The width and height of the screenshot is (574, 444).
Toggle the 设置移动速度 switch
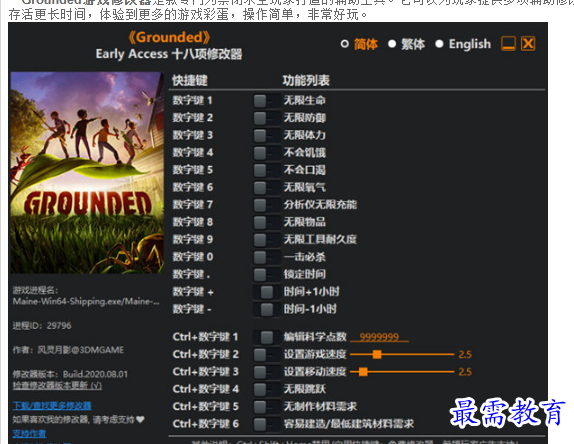[x=266, y=372]
